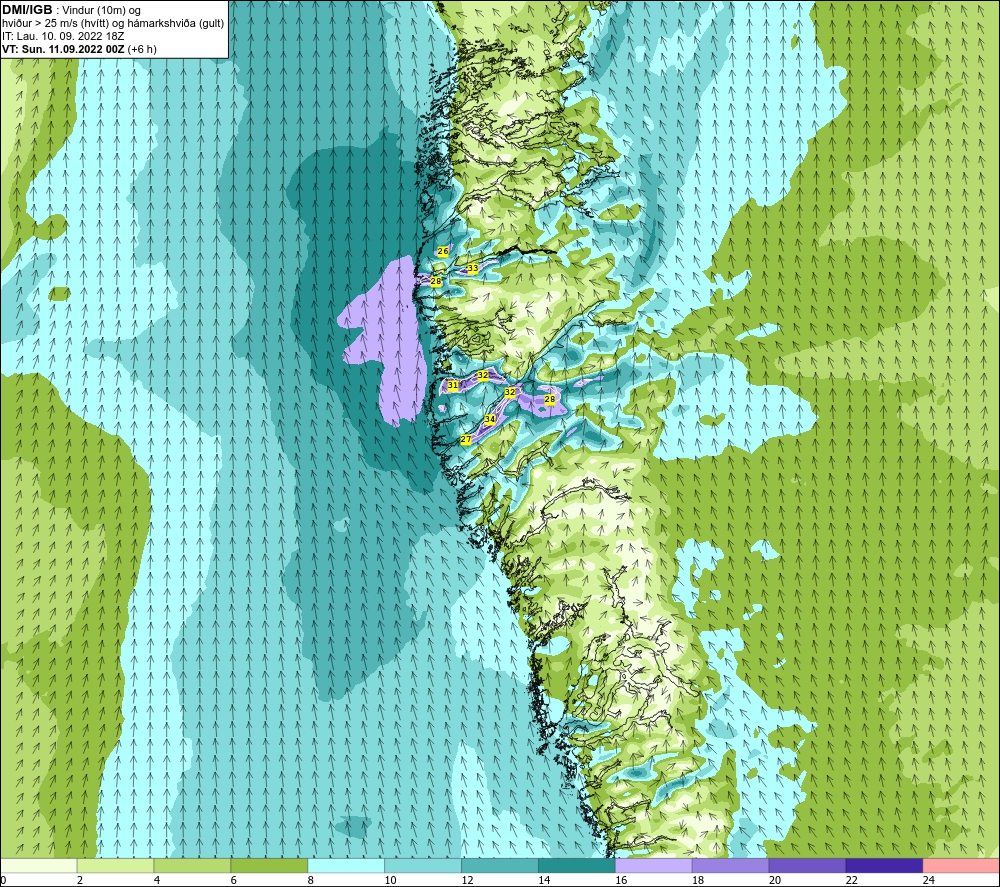Select the 18–20 m/s color swatch
The width and height of the screenshot is (1000, 887).
[x=730, y=865]
